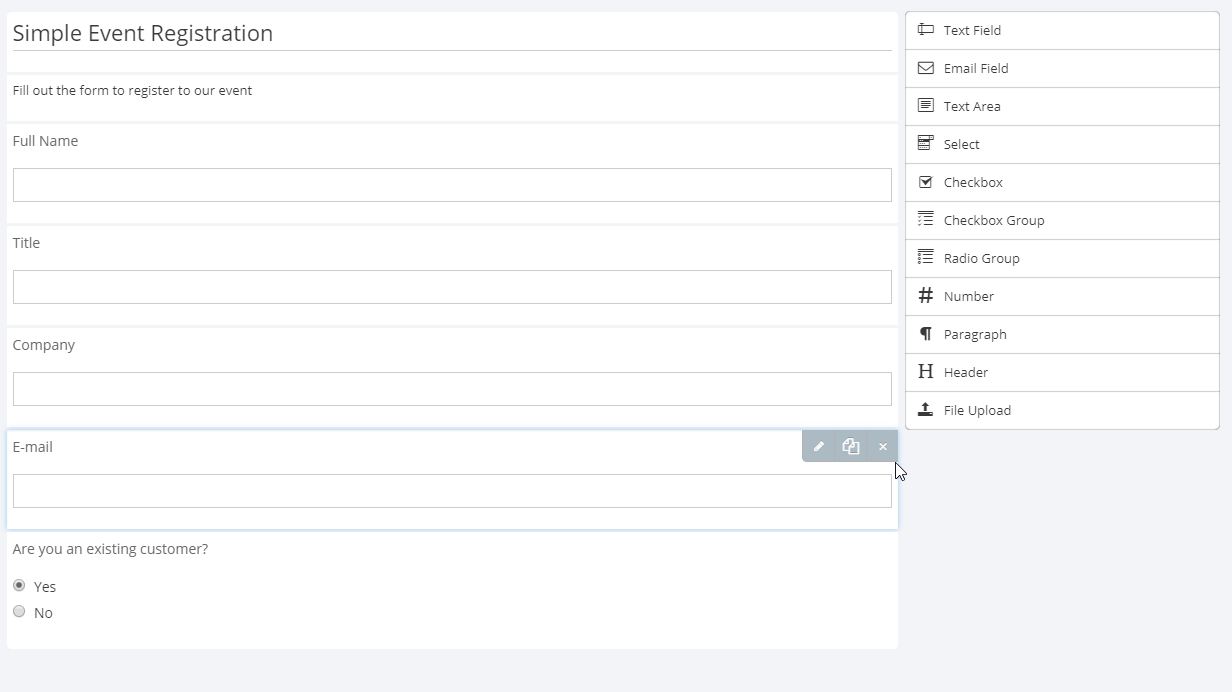Click the Full Name input box
Viewport: 1232px width, 692px height.
452,185
